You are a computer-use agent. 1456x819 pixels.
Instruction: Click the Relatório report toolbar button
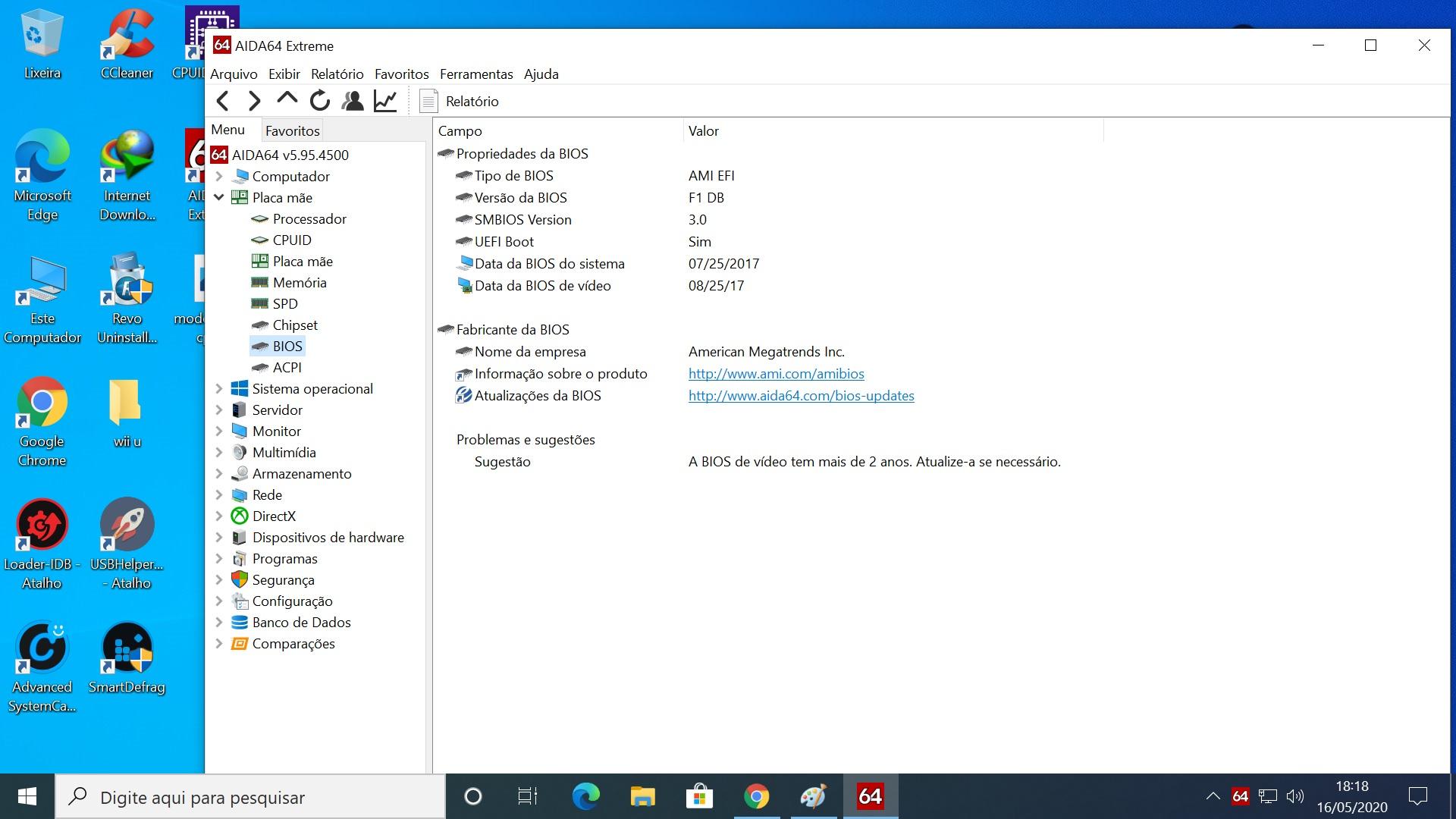460,101
